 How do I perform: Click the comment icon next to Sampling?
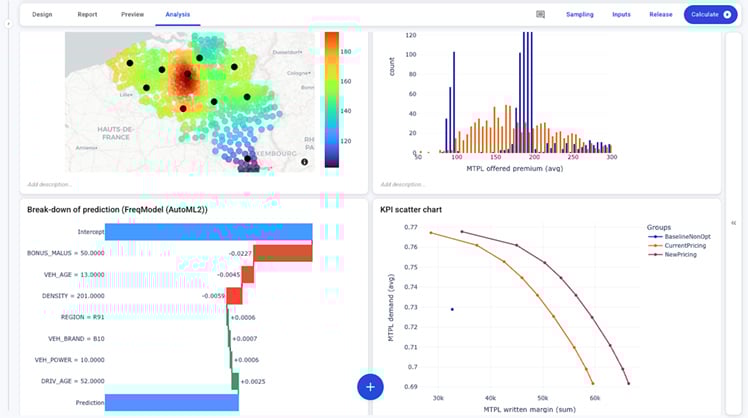point(540,15)
